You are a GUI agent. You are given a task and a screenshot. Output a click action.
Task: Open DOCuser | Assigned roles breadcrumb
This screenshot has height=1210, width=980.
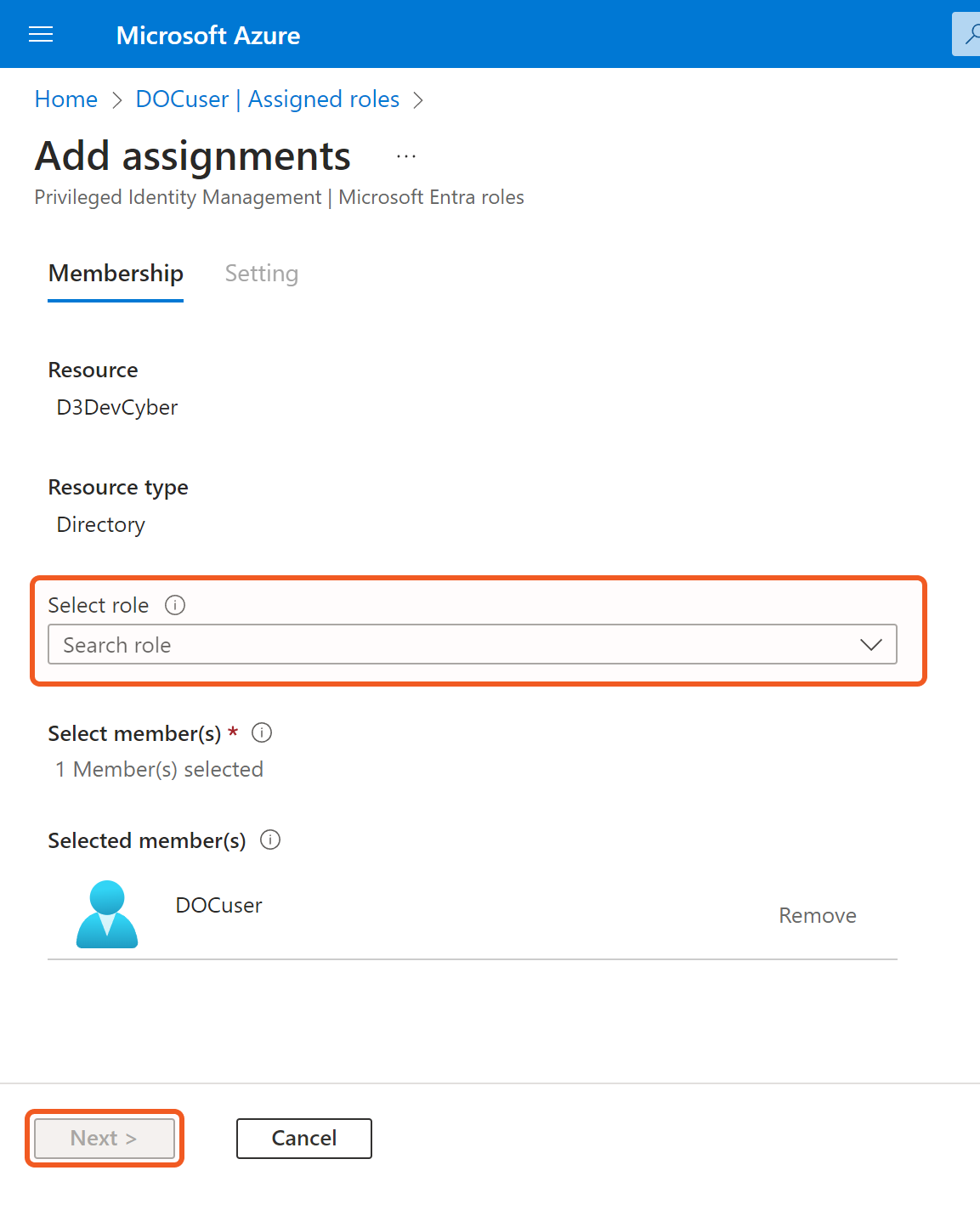[x=267, y=99]
